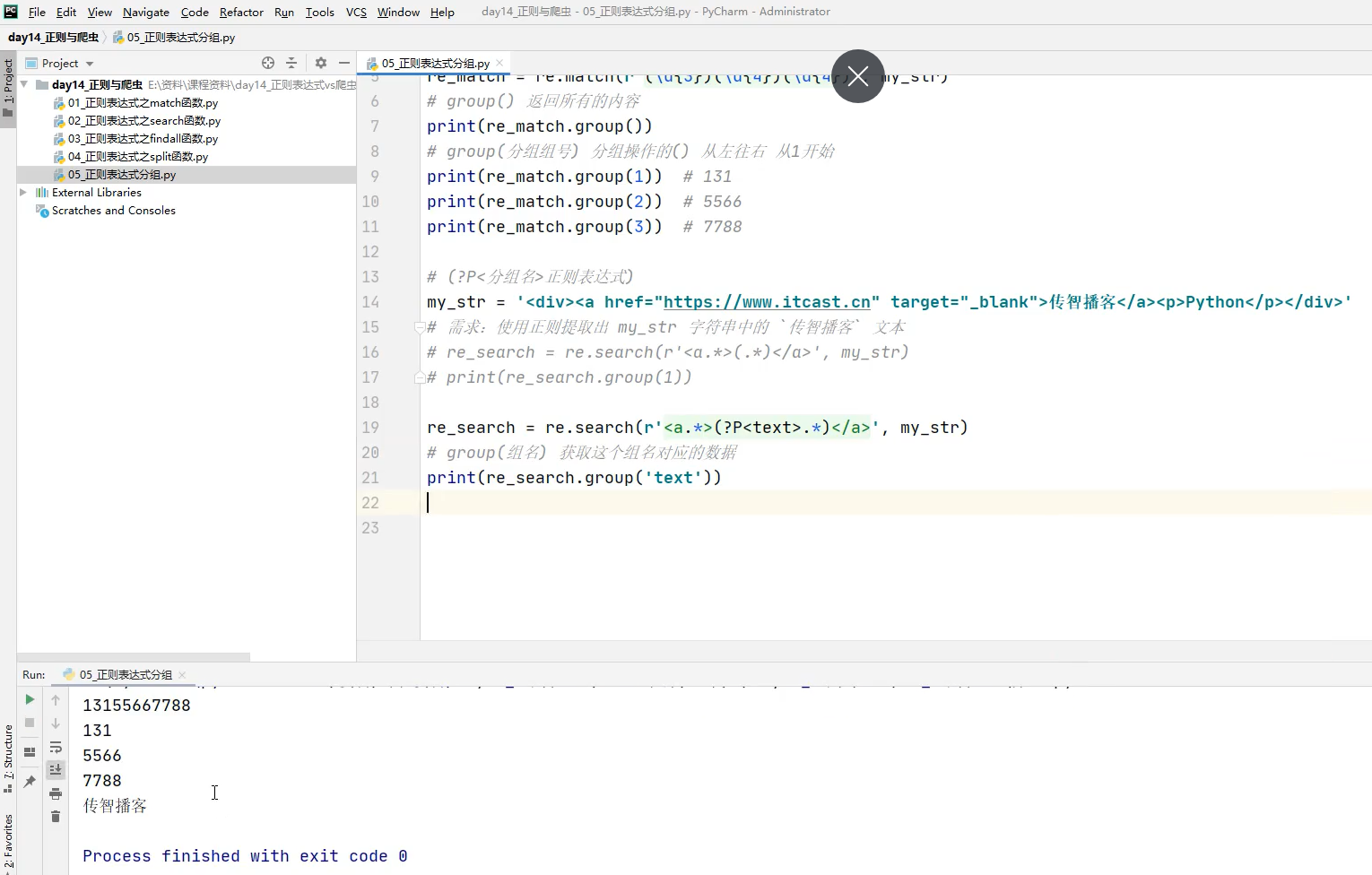Viewport: 1372px width, 875px height.
Task: Close the Run tab 05_正则表达式分组
Action: (182, 674)
